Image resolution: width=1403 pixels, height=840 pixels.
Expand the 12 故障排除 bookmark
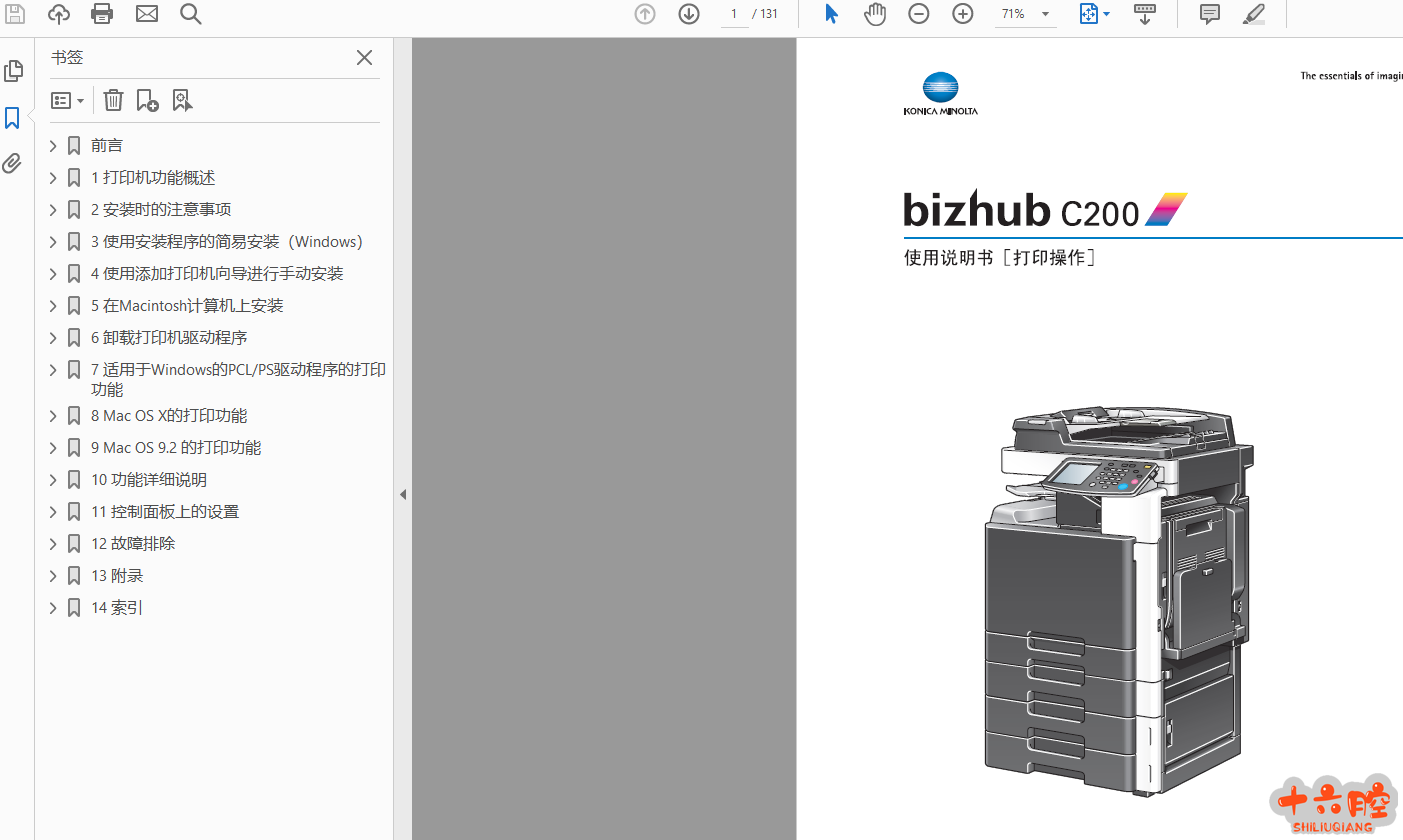(53, 544)
